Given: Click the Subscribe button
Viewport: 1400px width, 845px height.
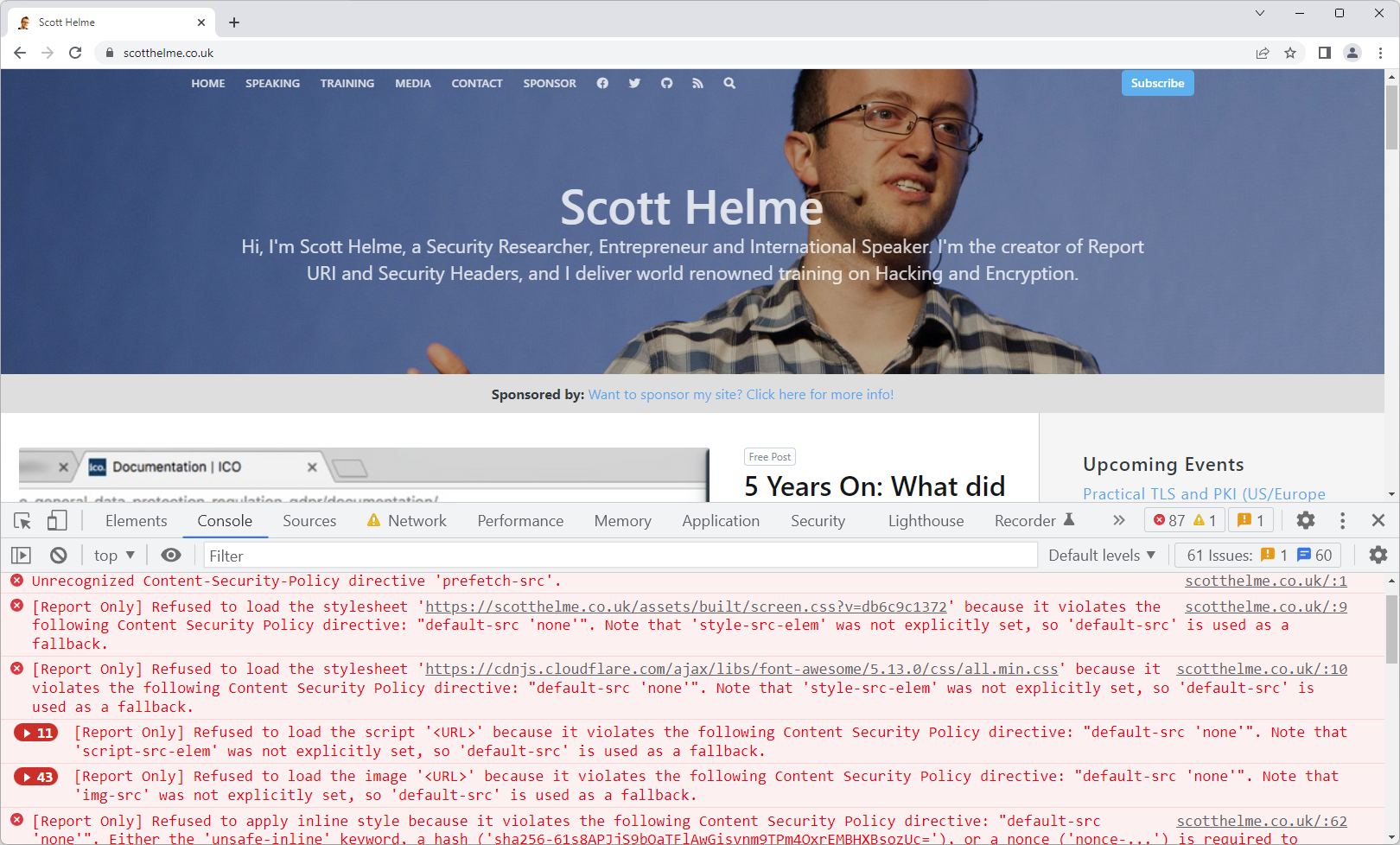Looking at the screenshot, I should 1157,83.
